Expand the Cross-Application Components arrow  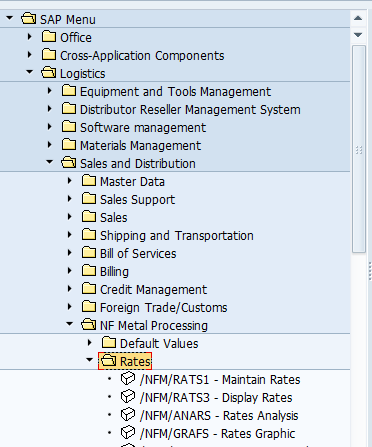tap(30, 54)
